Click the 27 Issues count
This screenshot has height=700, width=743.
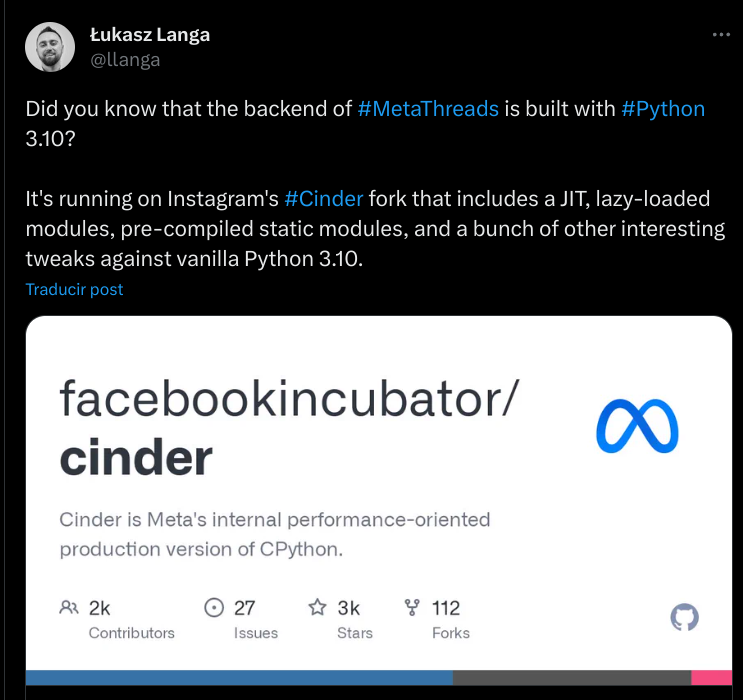245,607
